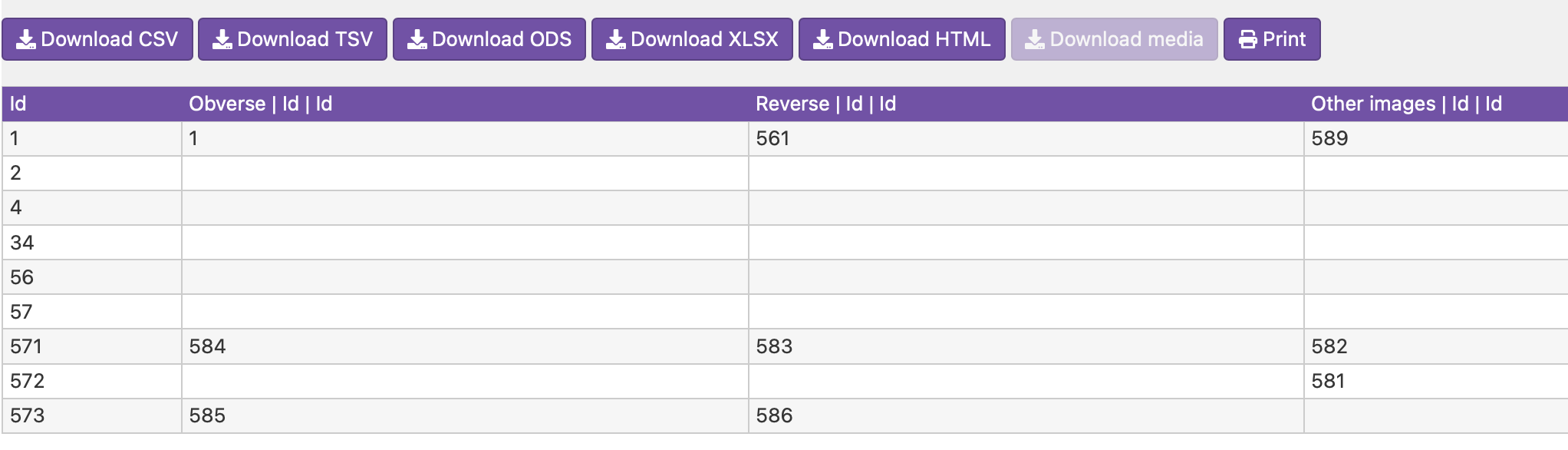1568x450 pixels.
Task: Click Other images cell value 589
Action: (x=1329, y=139)
